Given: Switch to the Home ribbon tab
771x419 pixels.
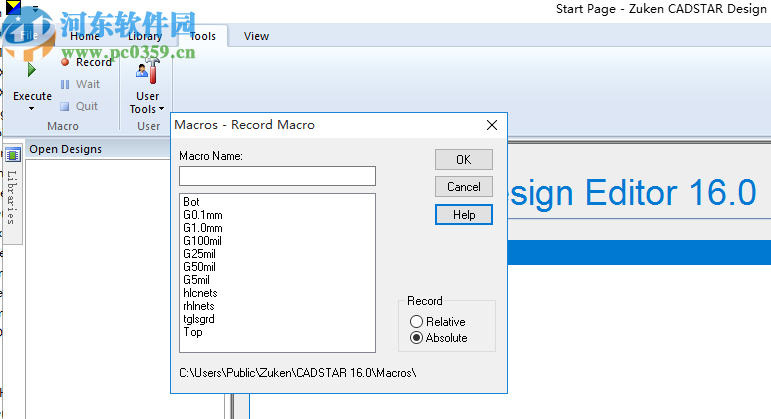Looking at the screenshot, I should click(85, 36).
